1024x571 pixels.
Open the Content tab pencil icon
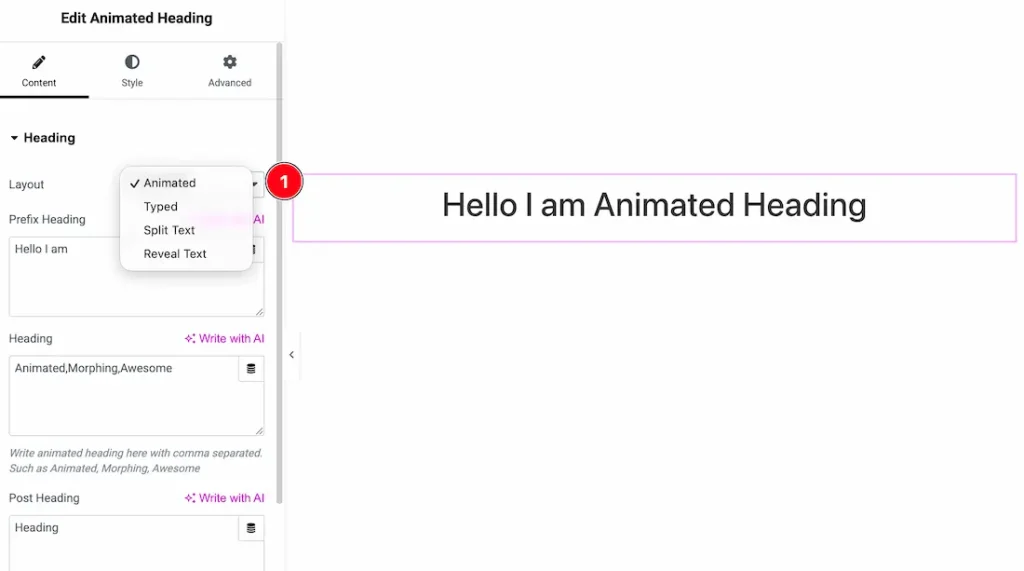[x=39, y=62]
